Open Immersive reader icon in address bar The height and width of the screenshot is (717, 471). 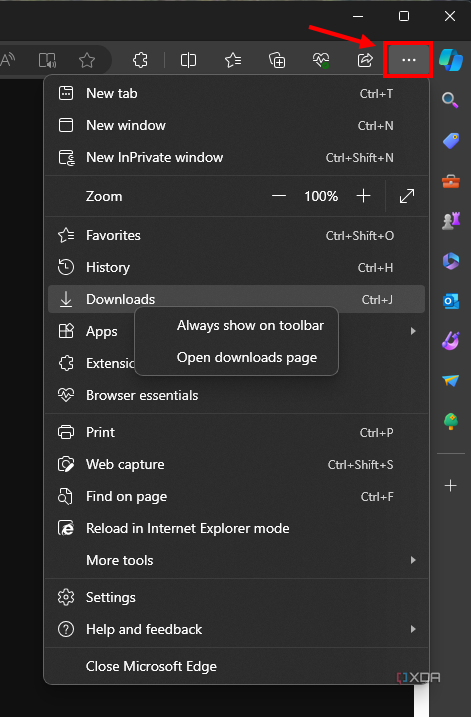47,60
